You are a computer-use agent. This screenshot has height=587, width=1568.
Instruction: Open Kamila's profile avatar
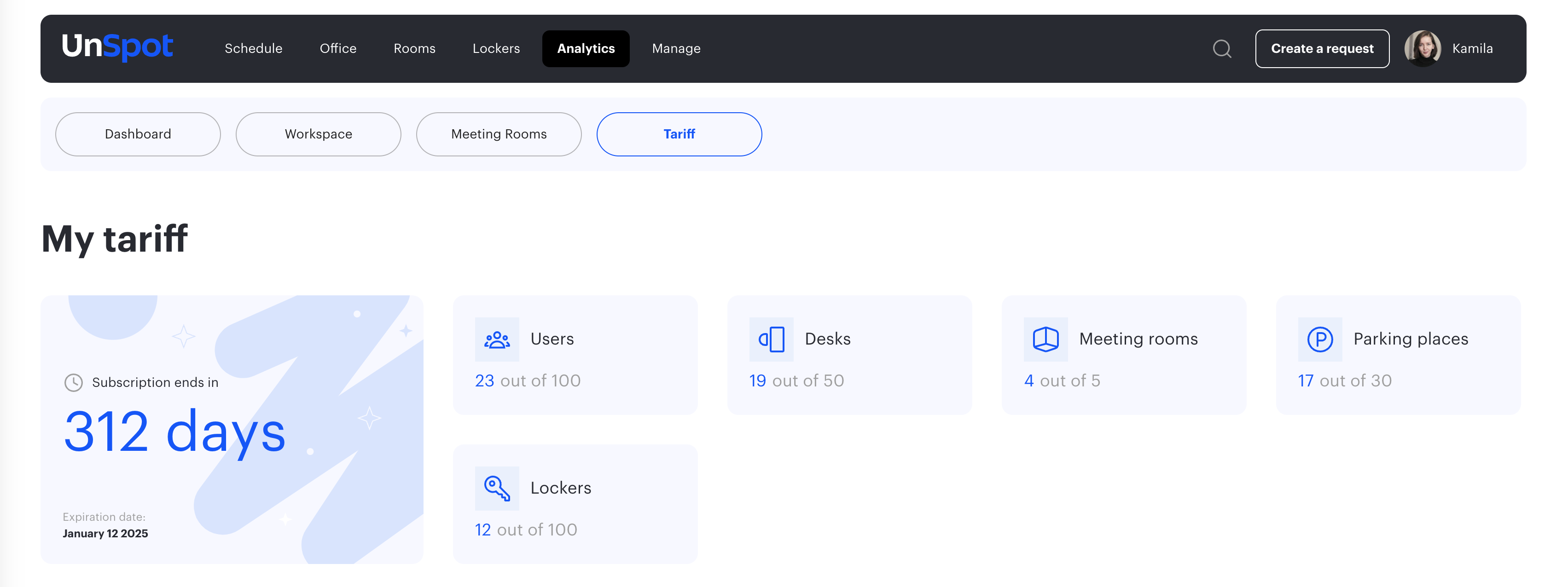(1422, 49)
